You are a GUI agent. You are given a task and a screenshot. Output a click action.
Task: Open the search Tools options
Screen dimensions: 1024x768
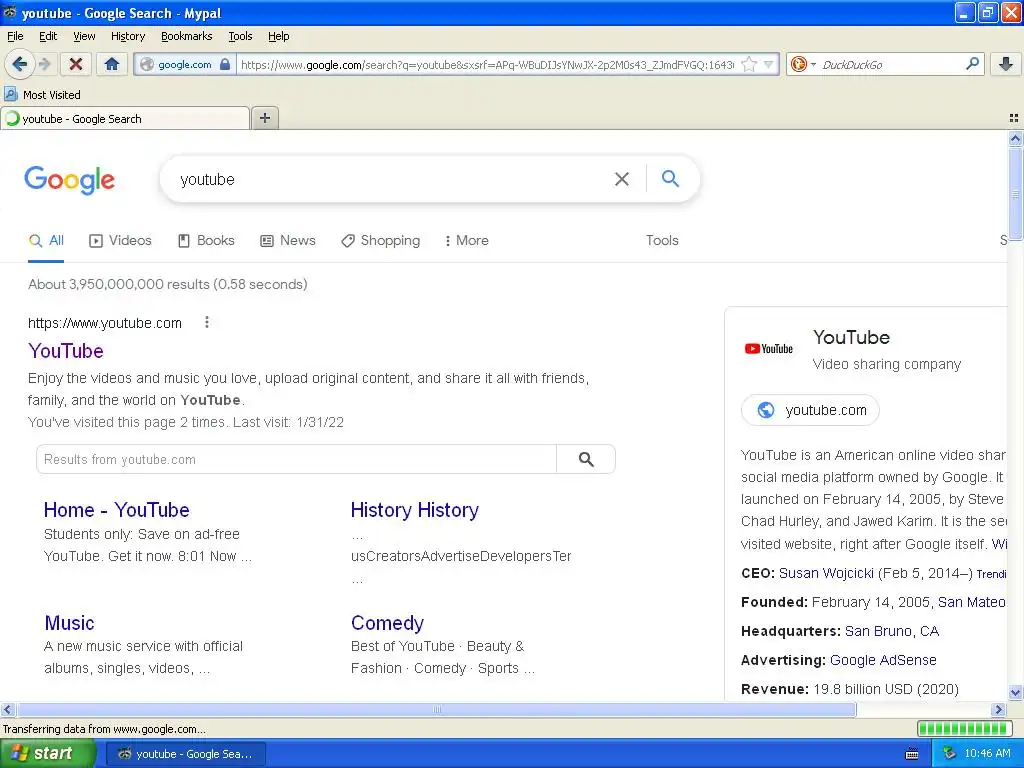[x=662, y=240]
